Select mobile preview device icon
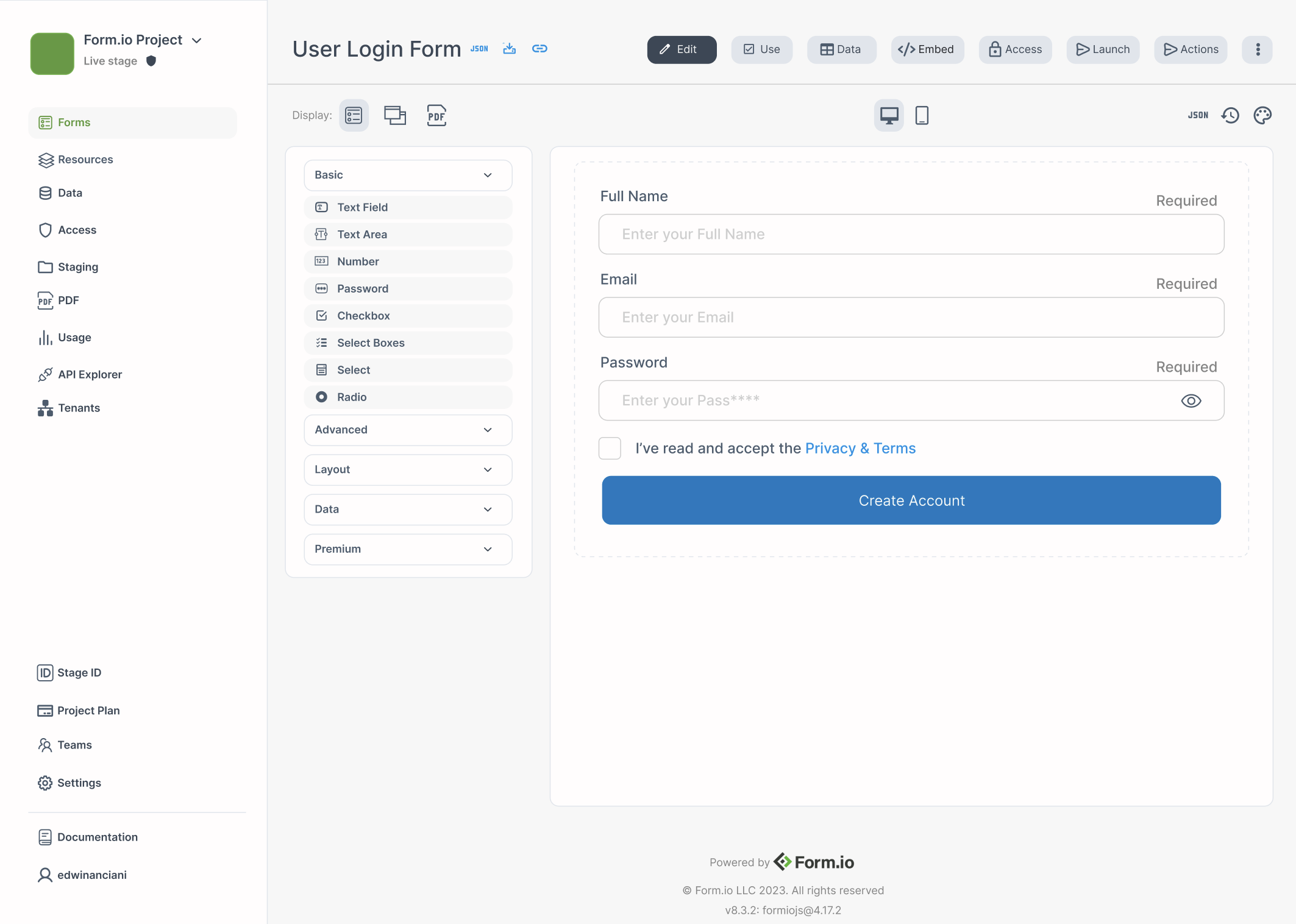 (x=922, y=115)
